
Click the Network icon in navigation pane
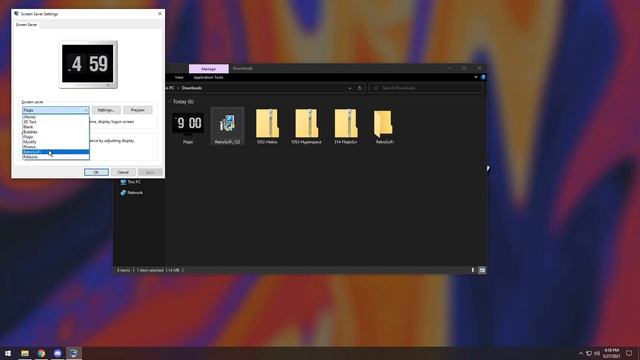tap(123, 193)
